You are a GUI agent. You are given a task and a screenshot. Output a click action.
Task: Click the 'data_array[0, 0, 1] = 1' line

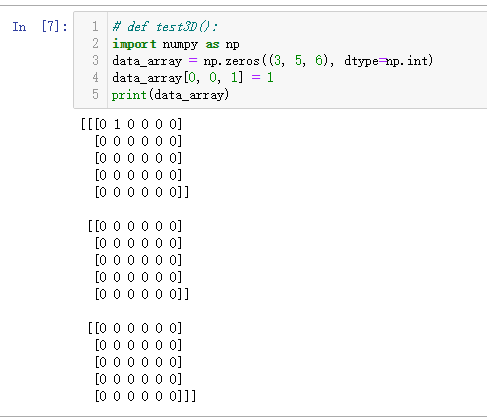pyautogui.click(x=193, y=78)
